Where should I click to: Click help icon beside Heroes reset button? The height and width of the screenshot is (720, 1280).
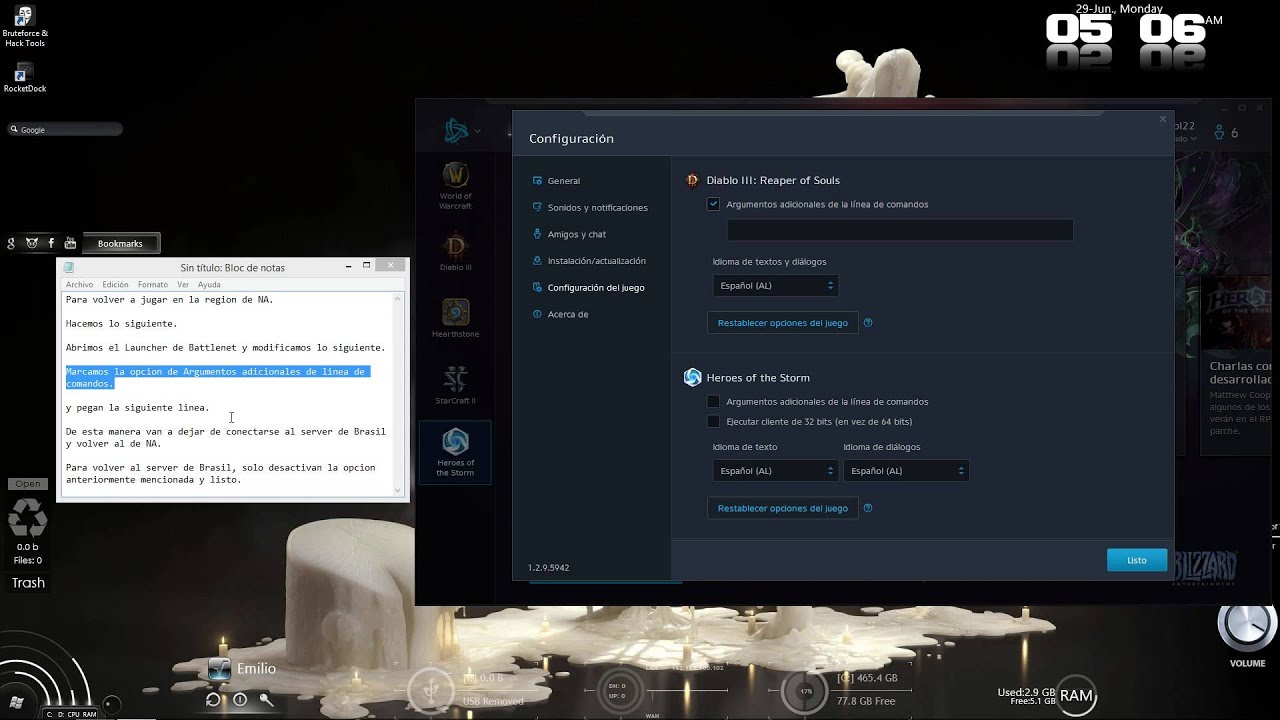[868, 508]
